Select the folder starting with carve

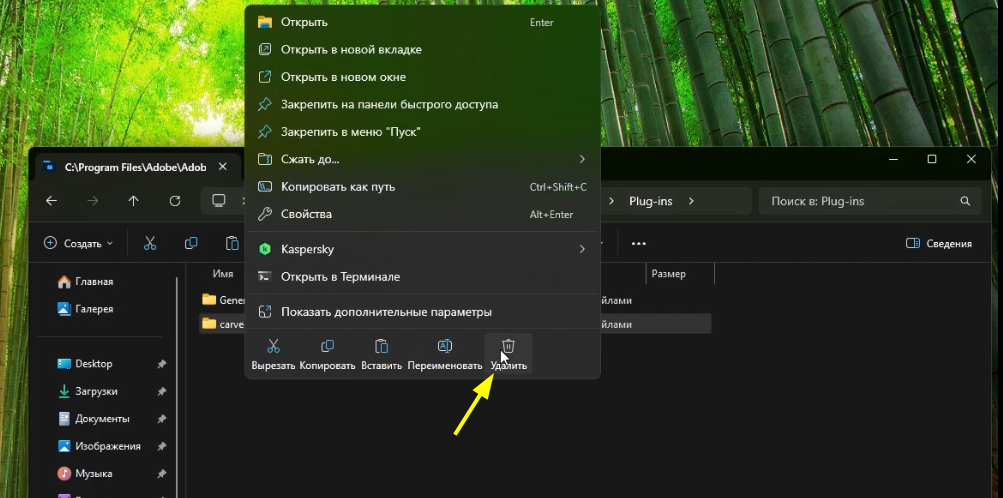click(224, 324)
